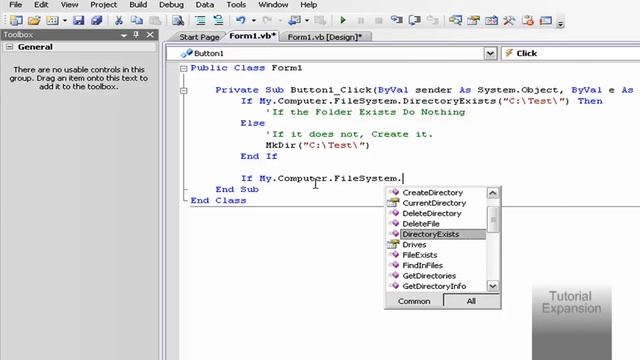
Task: Click the New Project toolbar icon
Action: [16, 20]
